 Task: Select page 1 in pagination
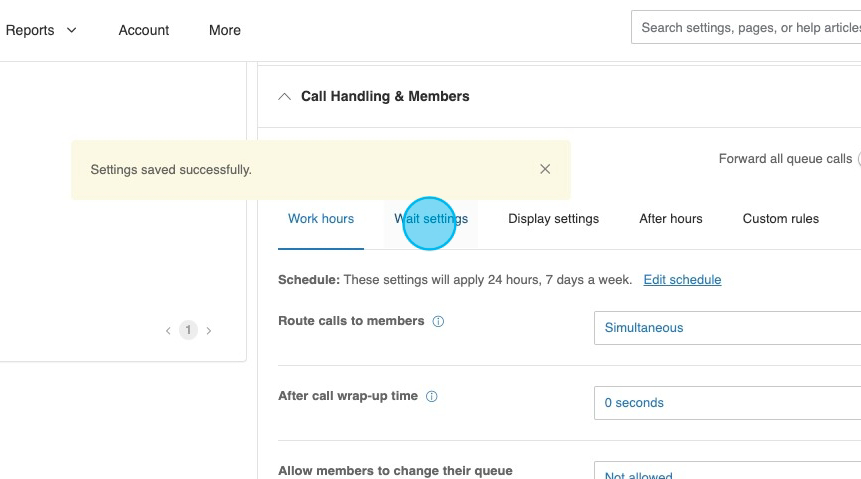188,330
